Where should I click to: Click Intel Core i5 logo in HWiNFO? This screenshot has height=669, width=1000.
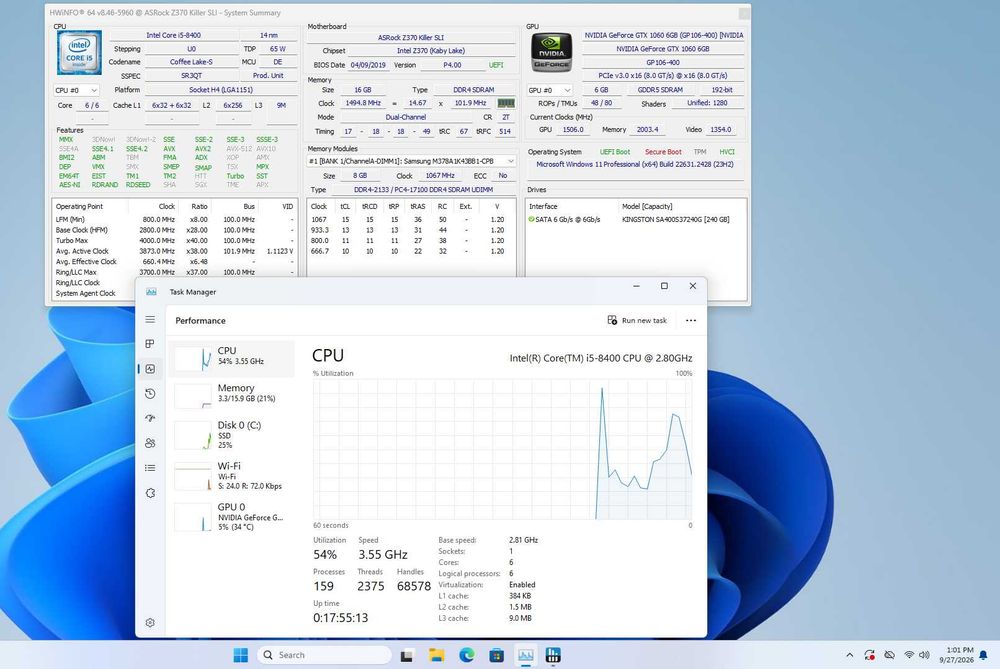pyautogui.click(x=79, y=54)
